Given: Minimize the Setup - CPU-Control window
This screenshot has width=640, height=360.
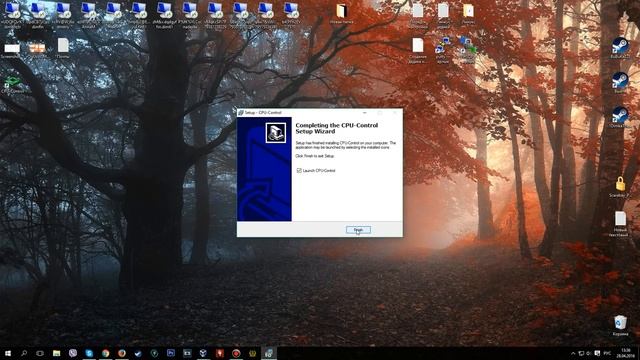Looking at the screenshot, I should [364, 113].
